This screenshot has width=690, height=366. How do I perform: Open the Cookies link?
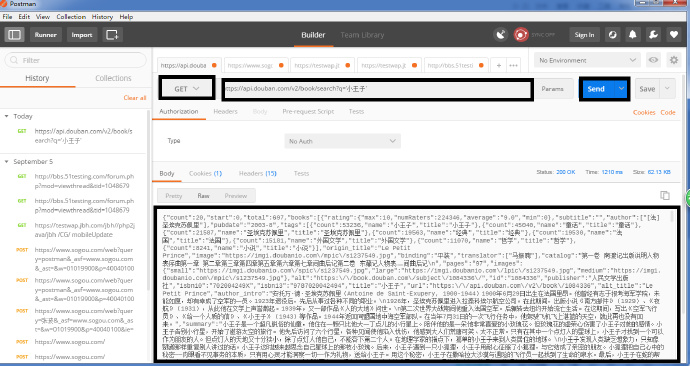point(644,113)
